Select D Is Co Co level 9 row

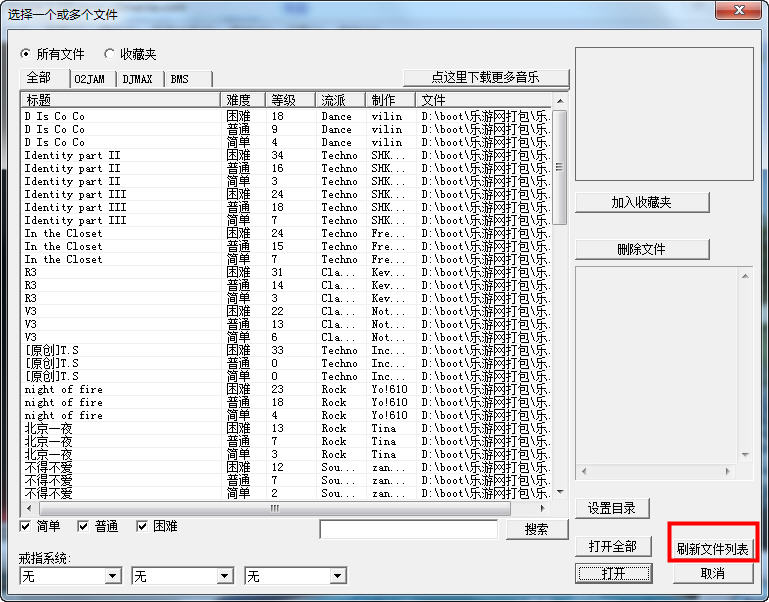pyautogui.click(x=287, y=130)
